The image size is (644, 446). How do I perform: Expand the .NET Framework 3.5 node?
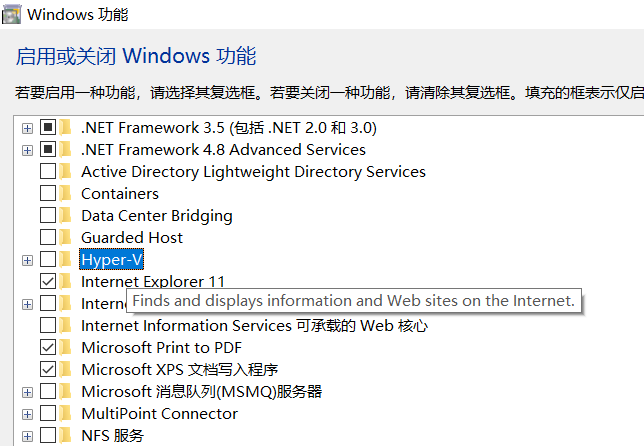coord(27,128)
